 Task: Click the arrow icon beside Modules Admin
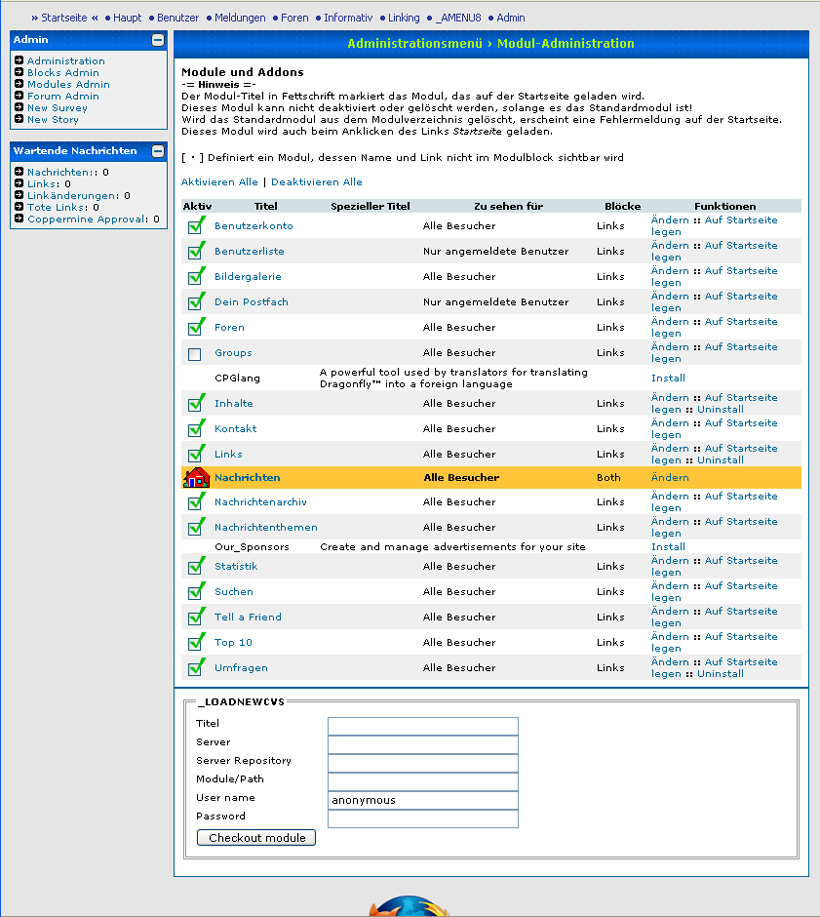pyautogui.click(x=19, y=84)
